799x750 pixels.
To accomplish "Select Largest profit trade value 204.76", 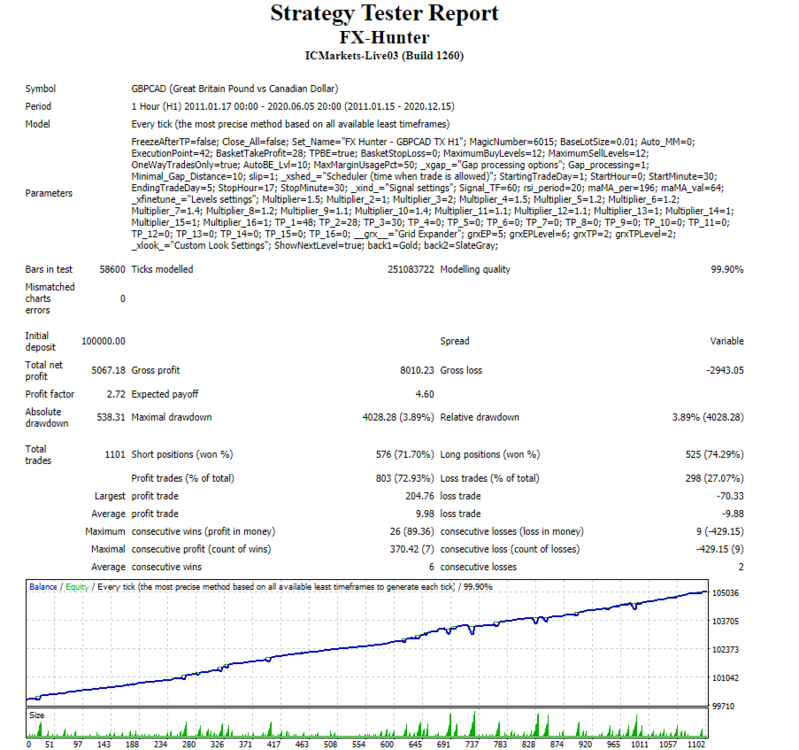I will pyautogui.click(x=420, y=496).
